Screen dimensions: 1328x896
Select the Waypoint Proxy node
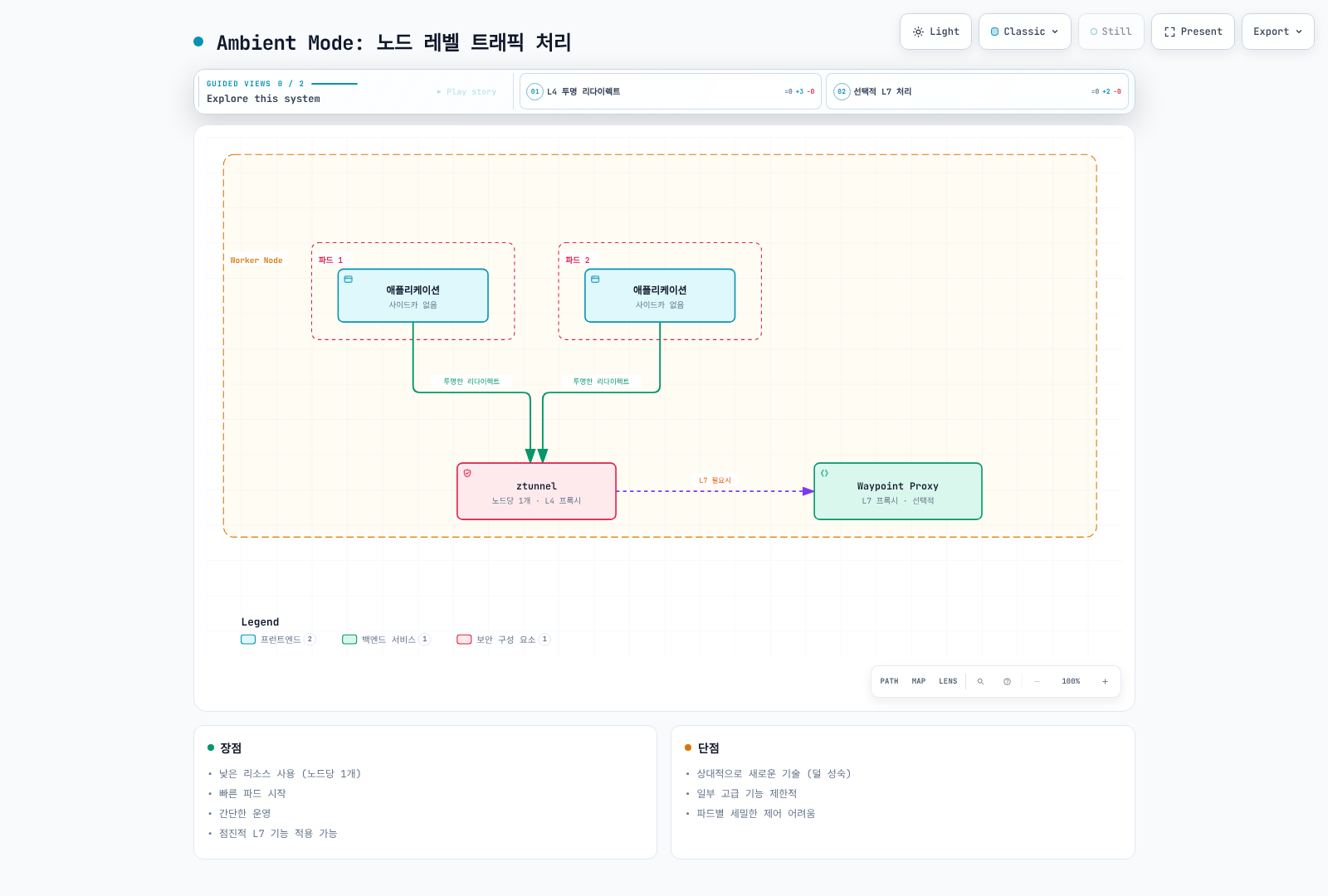[898, 491]
